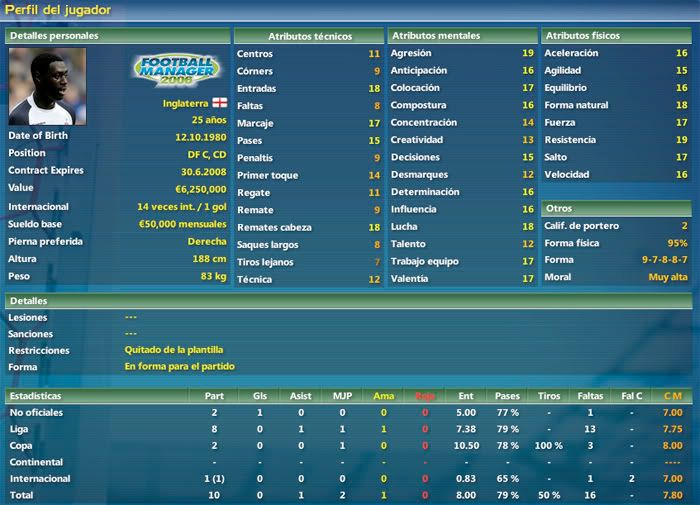Screen dimensions: 700x505
Task: Click the 'MJP' column header
Action: pyautogui.click(x=342, y=396)
